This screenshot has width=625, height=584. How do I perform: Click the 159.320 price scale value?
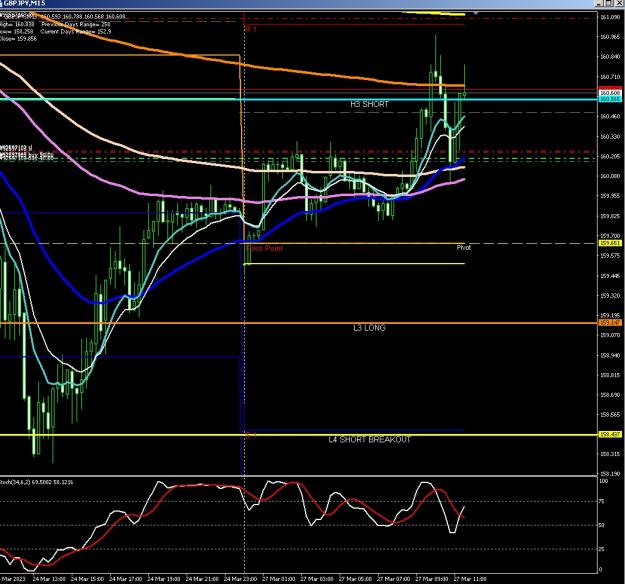click(610, 295)
